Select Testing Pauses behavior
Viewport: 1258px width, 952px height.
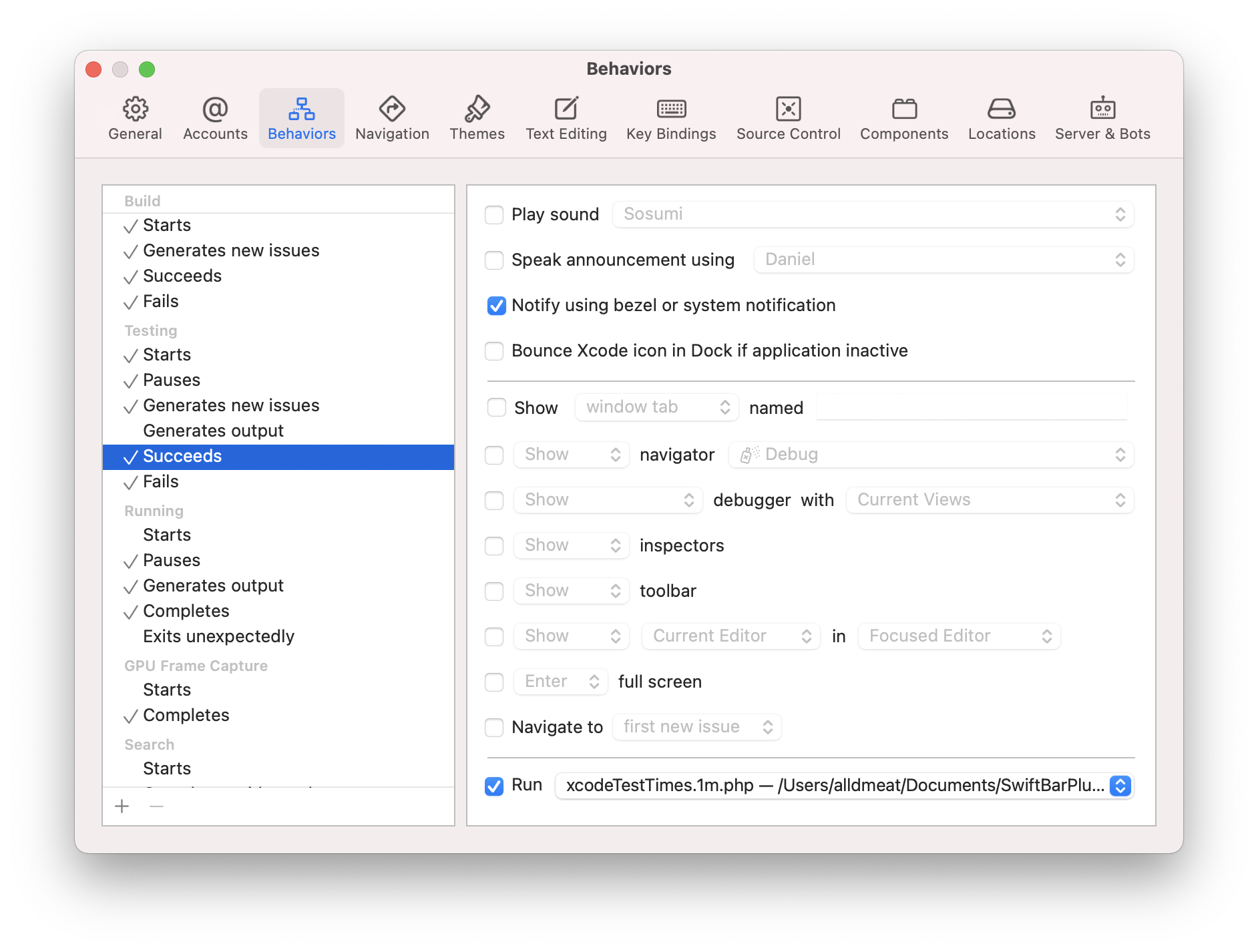[278, 381]
